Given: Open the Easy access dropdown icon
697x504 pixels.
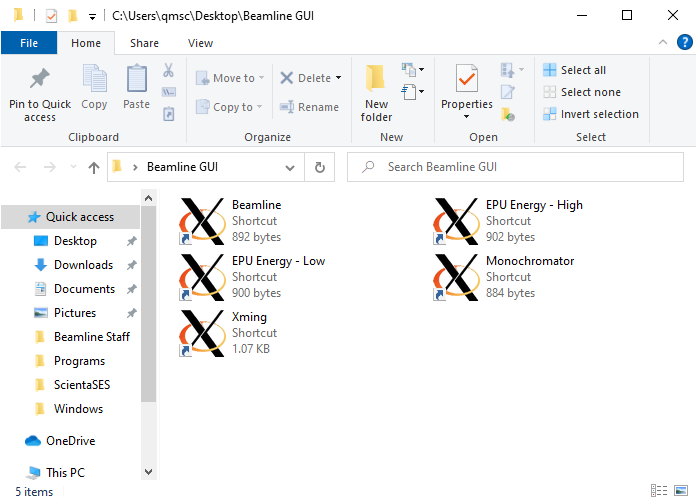Looking at the screenshot, I should click(x=413, y=92).
